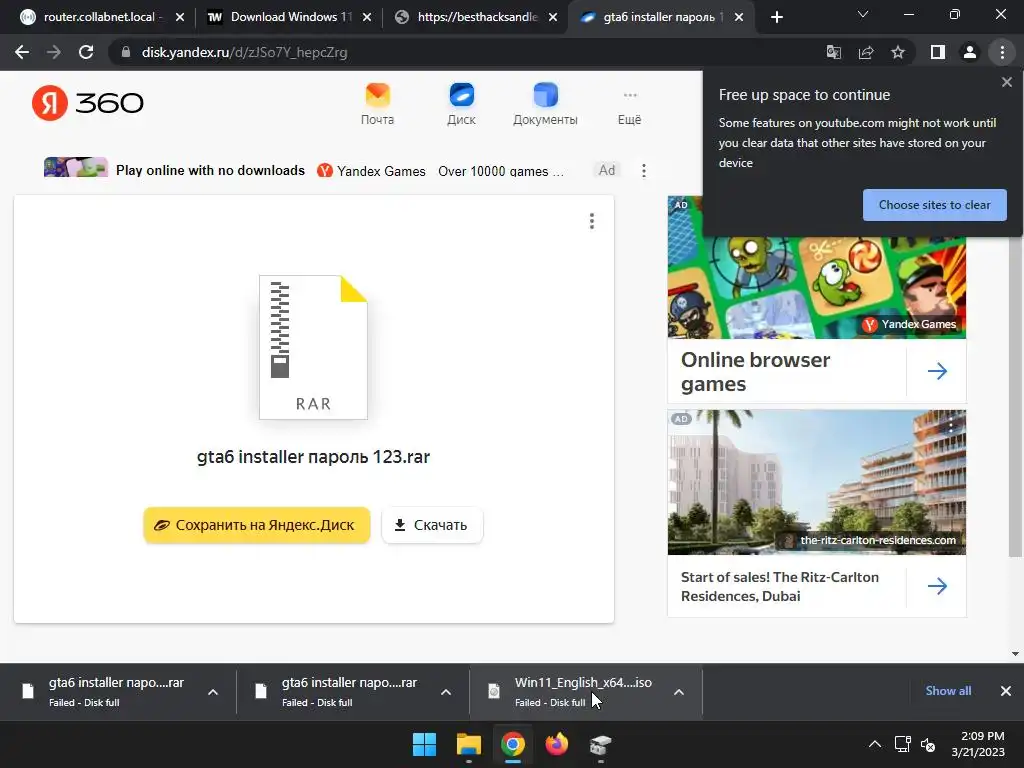Show hidden system tray icons

click(875, 744)
